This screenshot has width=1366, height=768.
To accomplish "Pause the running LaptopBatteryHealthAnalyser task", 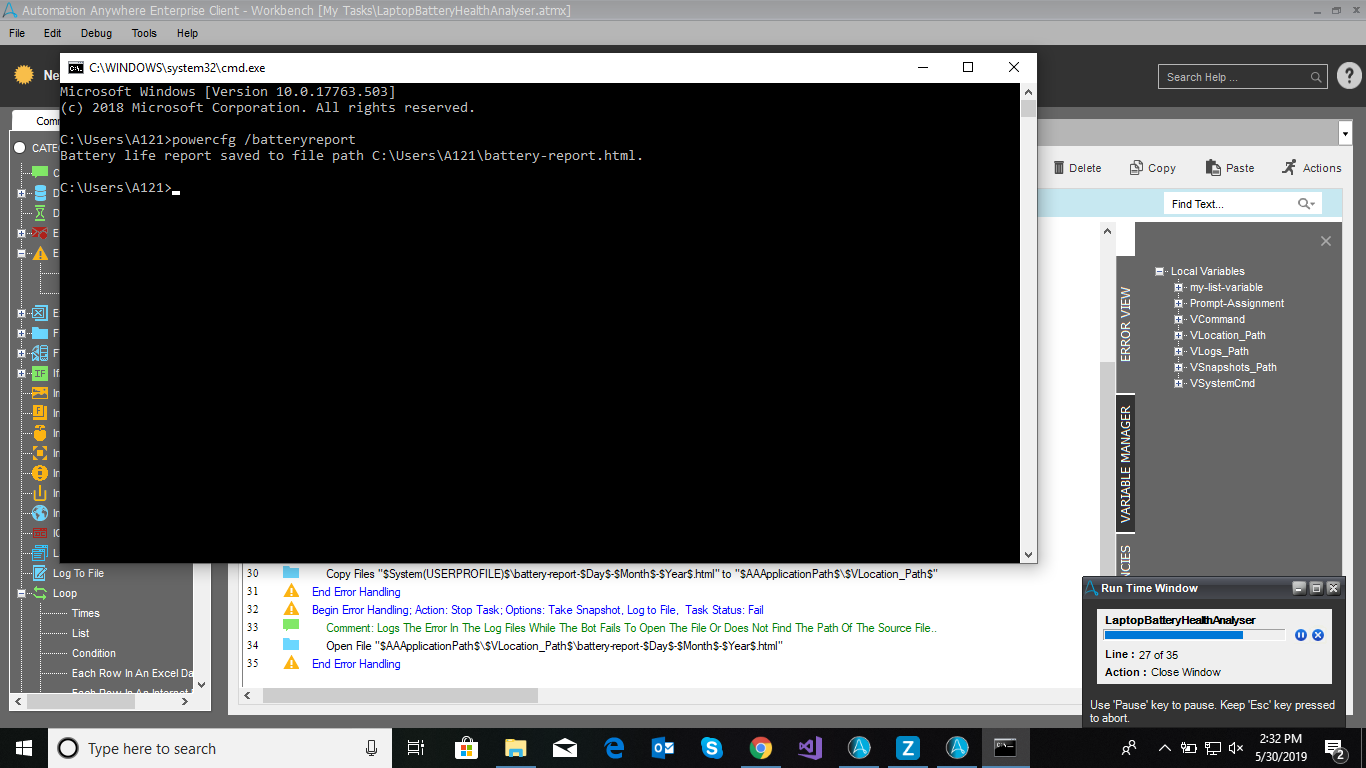I will (x=1301, y=635).
